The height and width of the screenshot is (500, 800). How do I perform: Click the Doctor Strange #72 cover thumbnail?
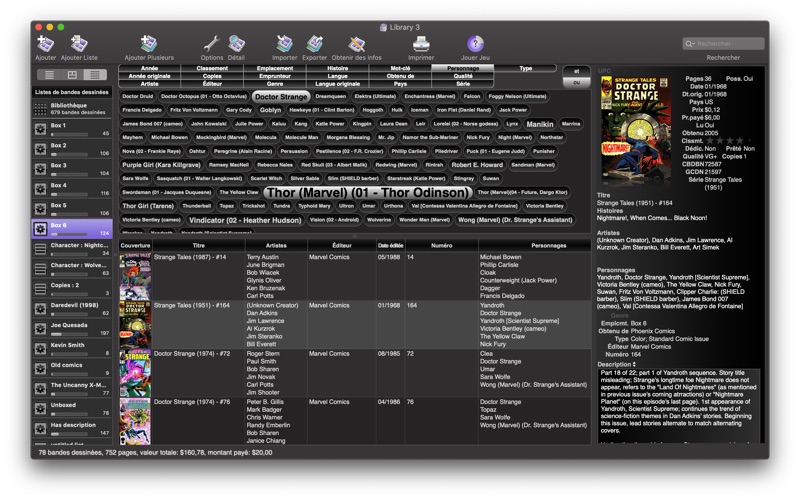[135, 373]
